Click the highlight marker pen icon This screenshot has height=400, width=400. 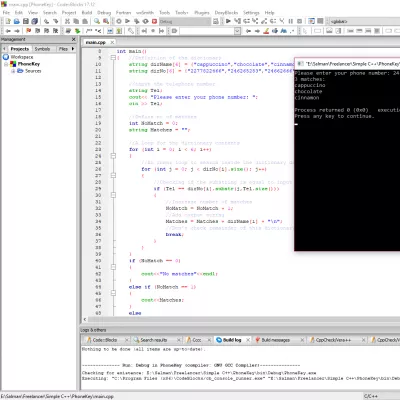266,31
